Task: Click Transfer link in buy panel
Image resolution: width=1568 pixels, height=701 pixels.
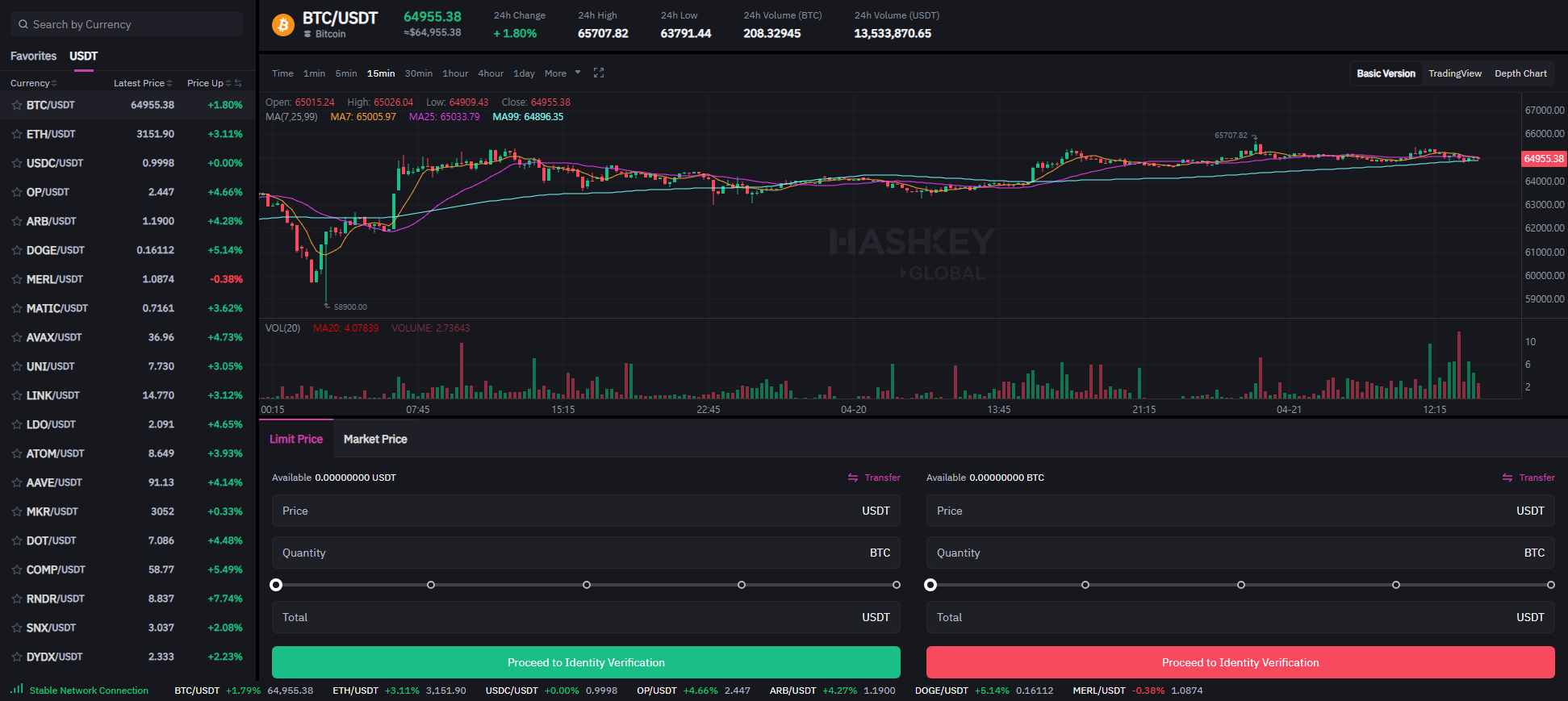Action: (x=882, y=478)
